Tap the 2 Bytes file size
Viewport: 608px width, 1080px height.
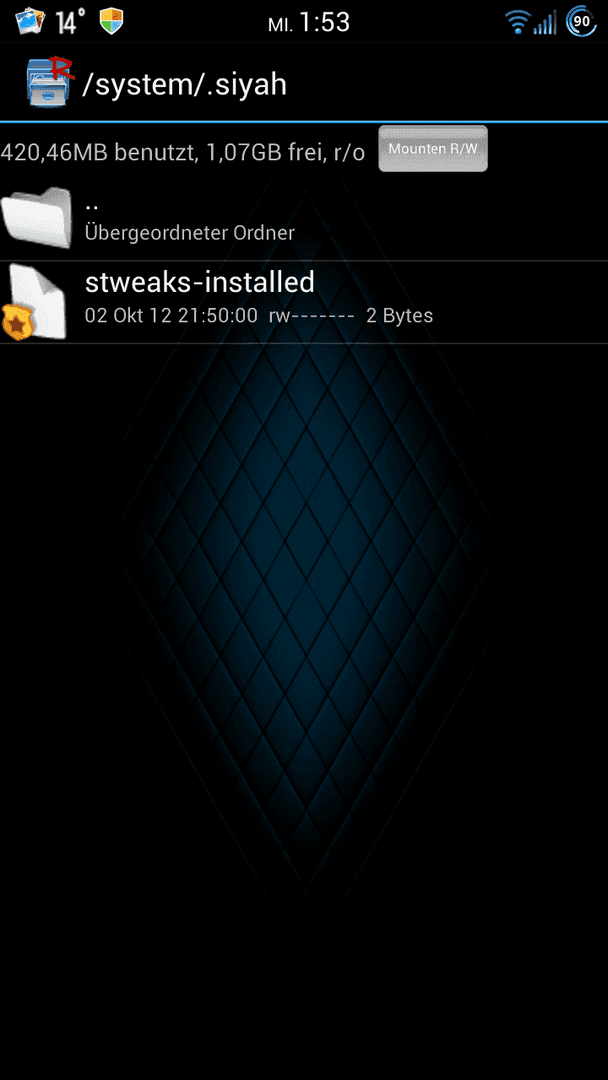(399, 316)
